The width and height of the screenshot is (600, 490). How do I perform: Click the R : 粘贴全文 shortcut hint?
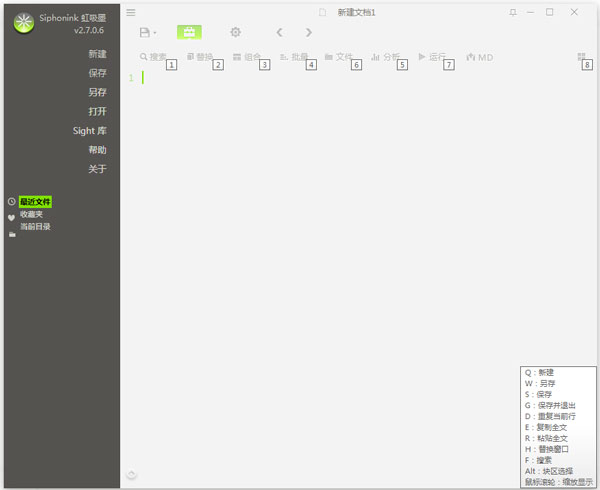click(x=546, y=438)
